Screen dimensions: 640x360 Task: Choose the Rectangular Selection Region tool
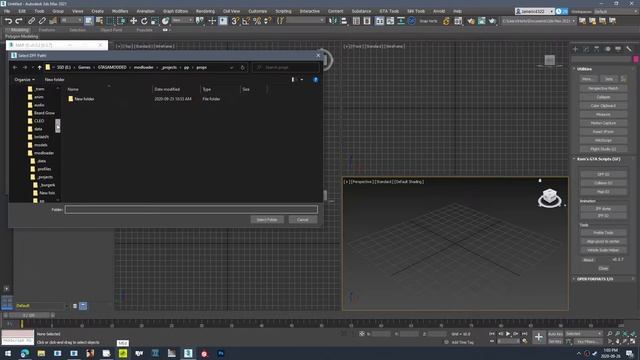[110, 21]
